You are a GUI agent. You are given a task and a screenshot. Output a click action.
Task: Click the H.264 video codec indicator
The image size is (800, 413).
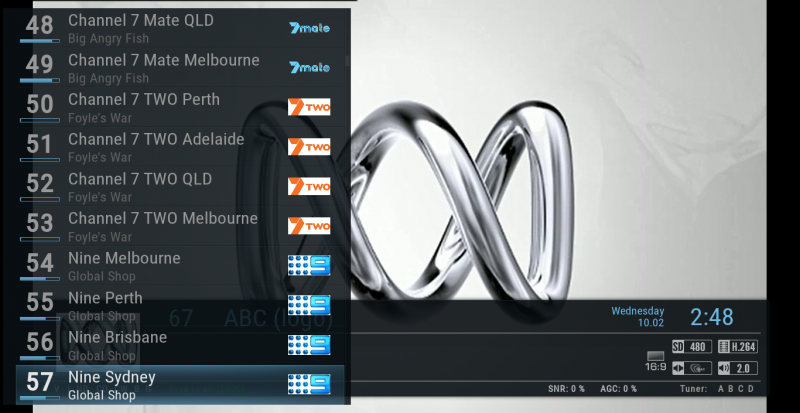click(738, 347)
